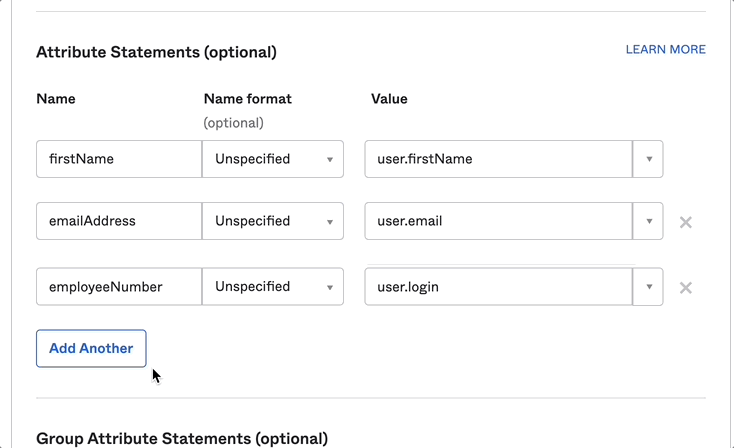Change Name format for emailAddress row
The width and height of the screenshot is (734, 448).
point(273,221)
